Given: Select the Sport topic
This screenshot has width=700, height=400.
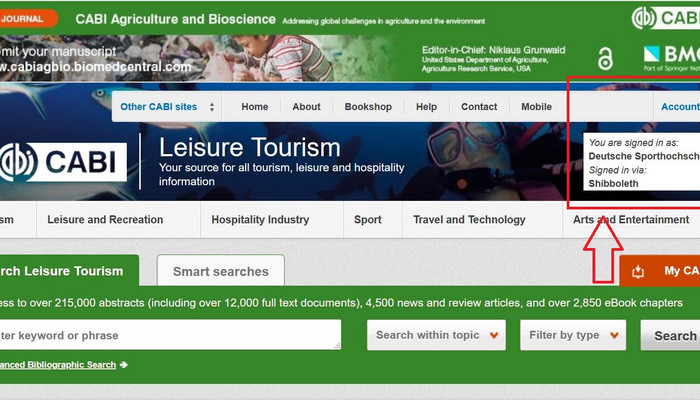Looking at the screenshot, I should pos(367,220).
